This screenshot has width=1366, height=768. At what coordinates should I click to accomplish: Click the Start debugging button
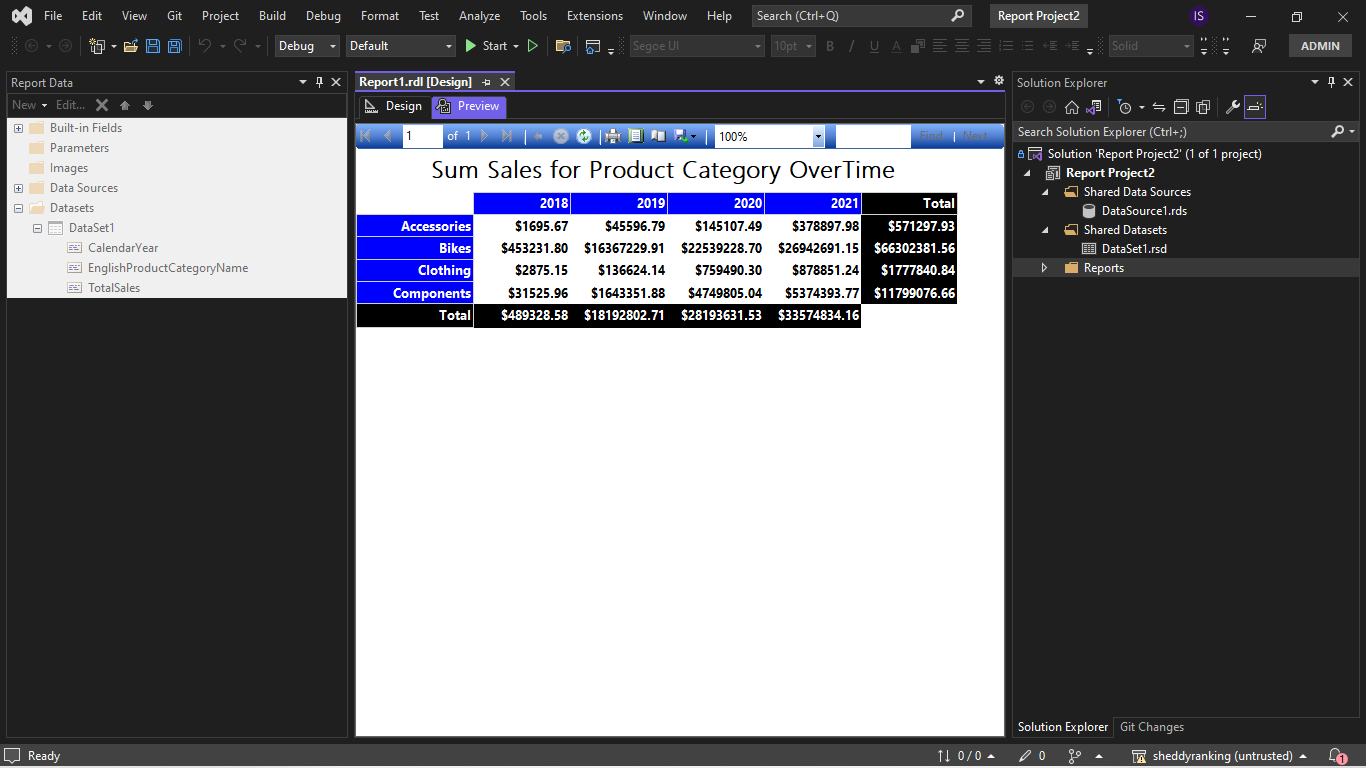(x=490, y=46)
